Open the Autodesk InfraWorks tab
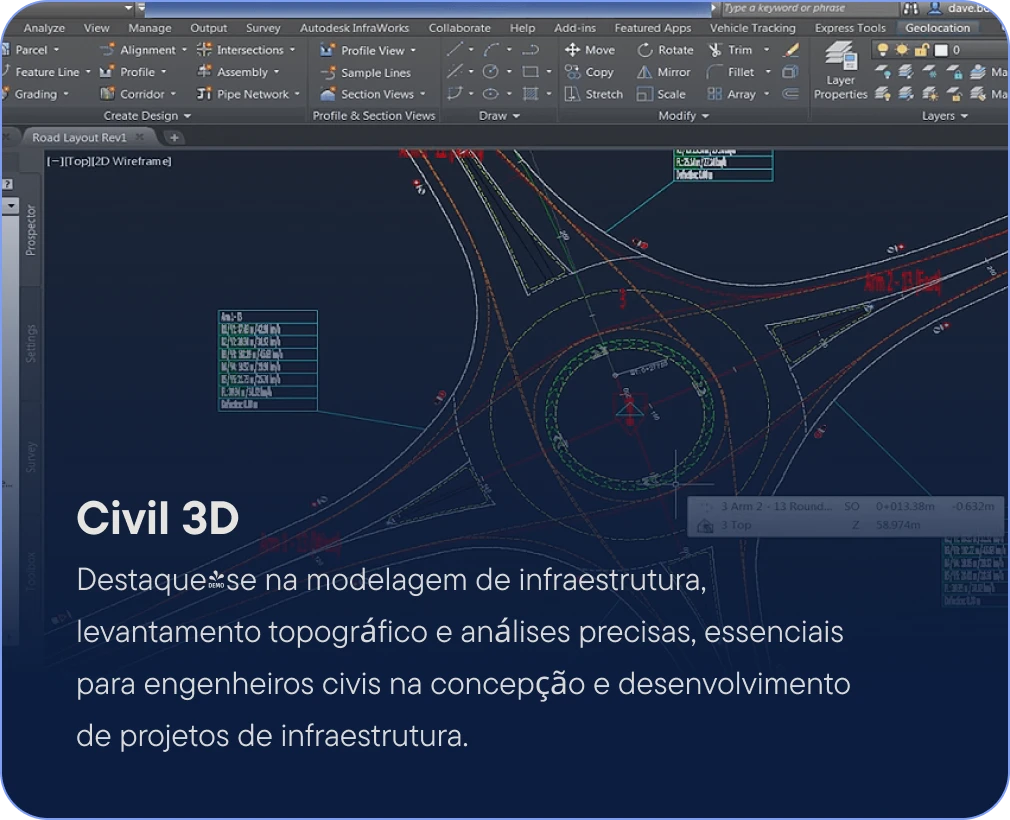The image size is (1010, 820). [354, 28]
